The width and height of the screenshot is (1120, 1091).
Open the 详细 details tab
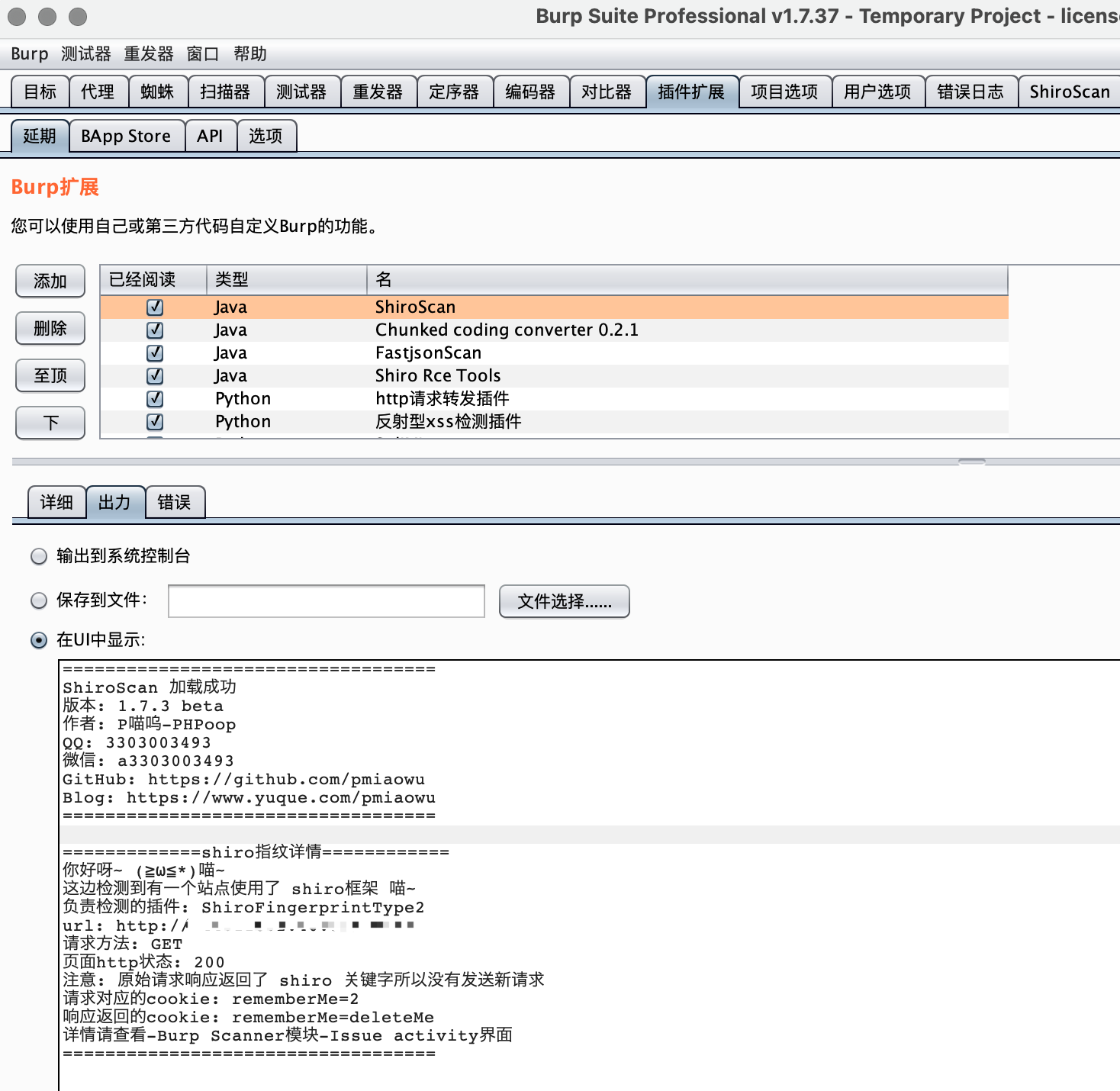(57, 503)
